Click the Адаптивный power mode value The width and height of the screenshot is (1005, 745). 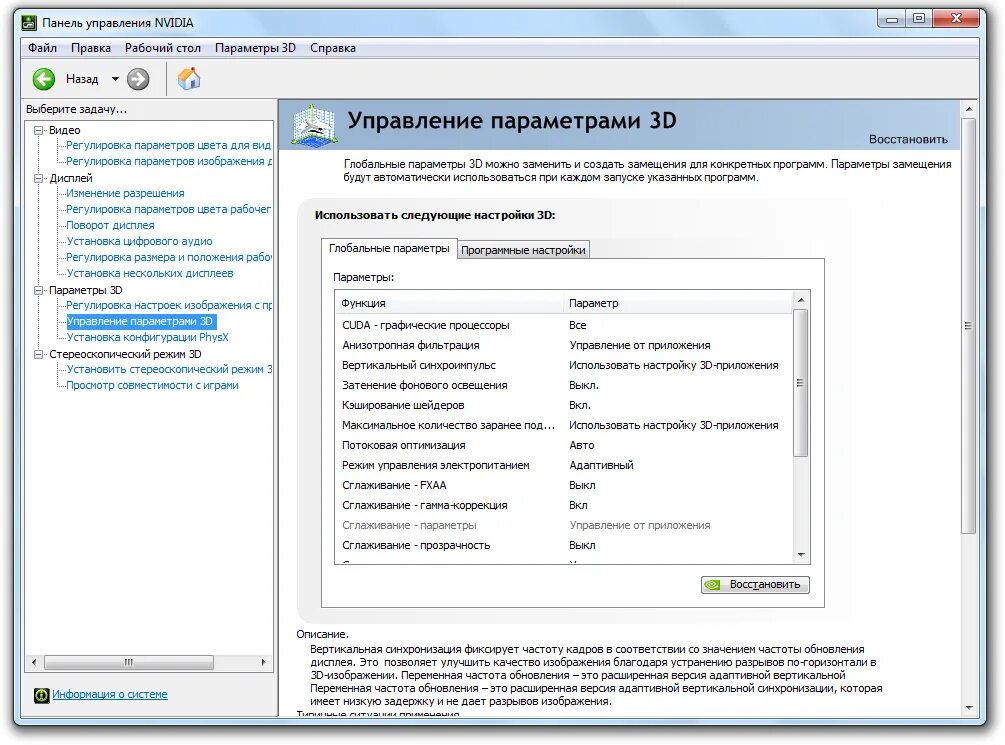(x=601, y=465)
